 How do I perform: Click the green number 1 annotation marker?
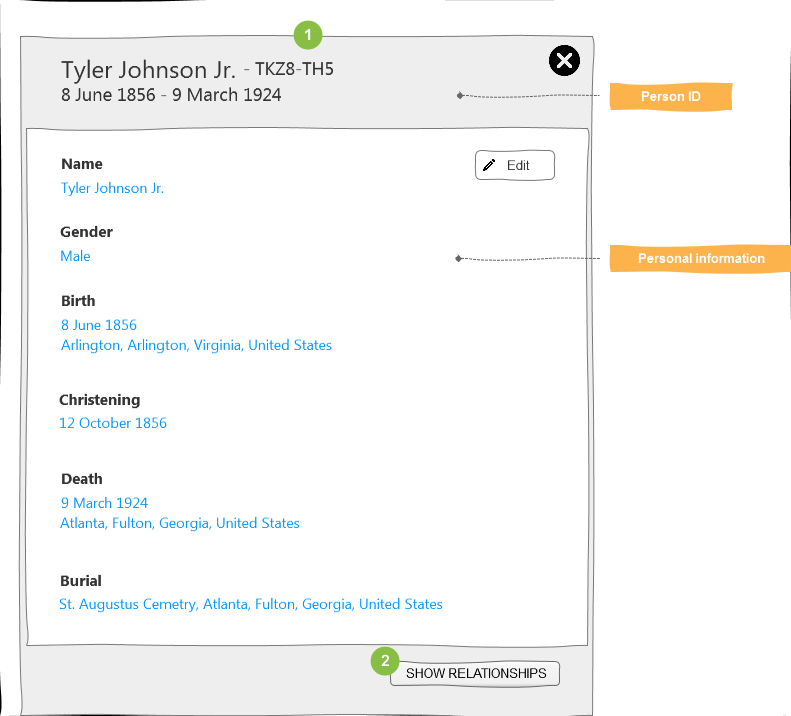[308, 35]
